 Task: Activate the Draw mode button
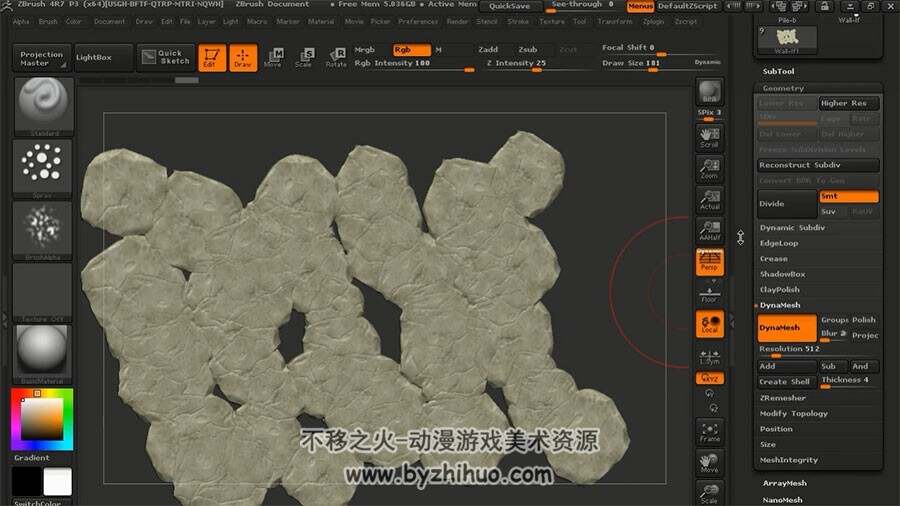(x=243, y=57)
